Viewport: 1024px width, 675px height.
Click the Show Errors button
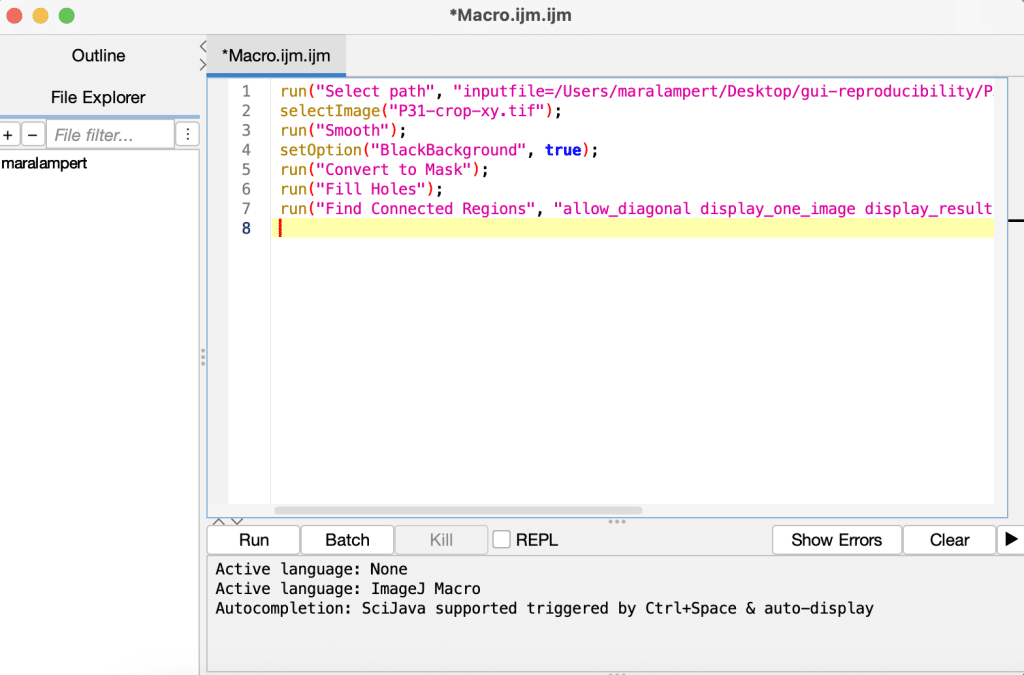[836, 540]
